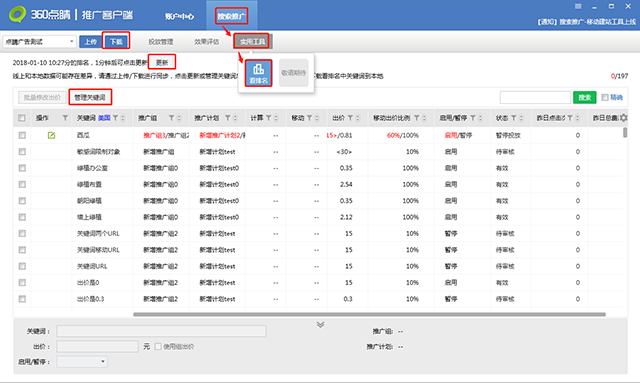Collapse the bottom detail panel with the double chevron
The image size is (640, 383).
tap(320, 325)
